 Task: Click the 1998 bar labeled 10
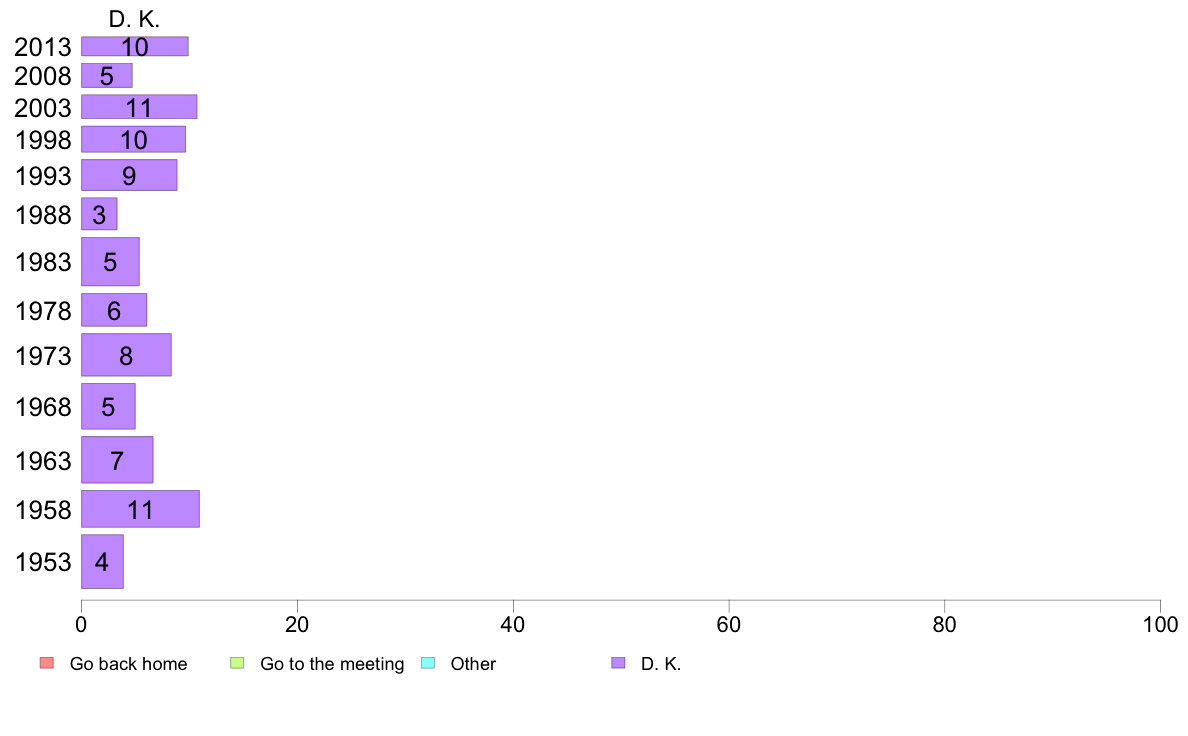pyautogui.click(x=133, y=139)
